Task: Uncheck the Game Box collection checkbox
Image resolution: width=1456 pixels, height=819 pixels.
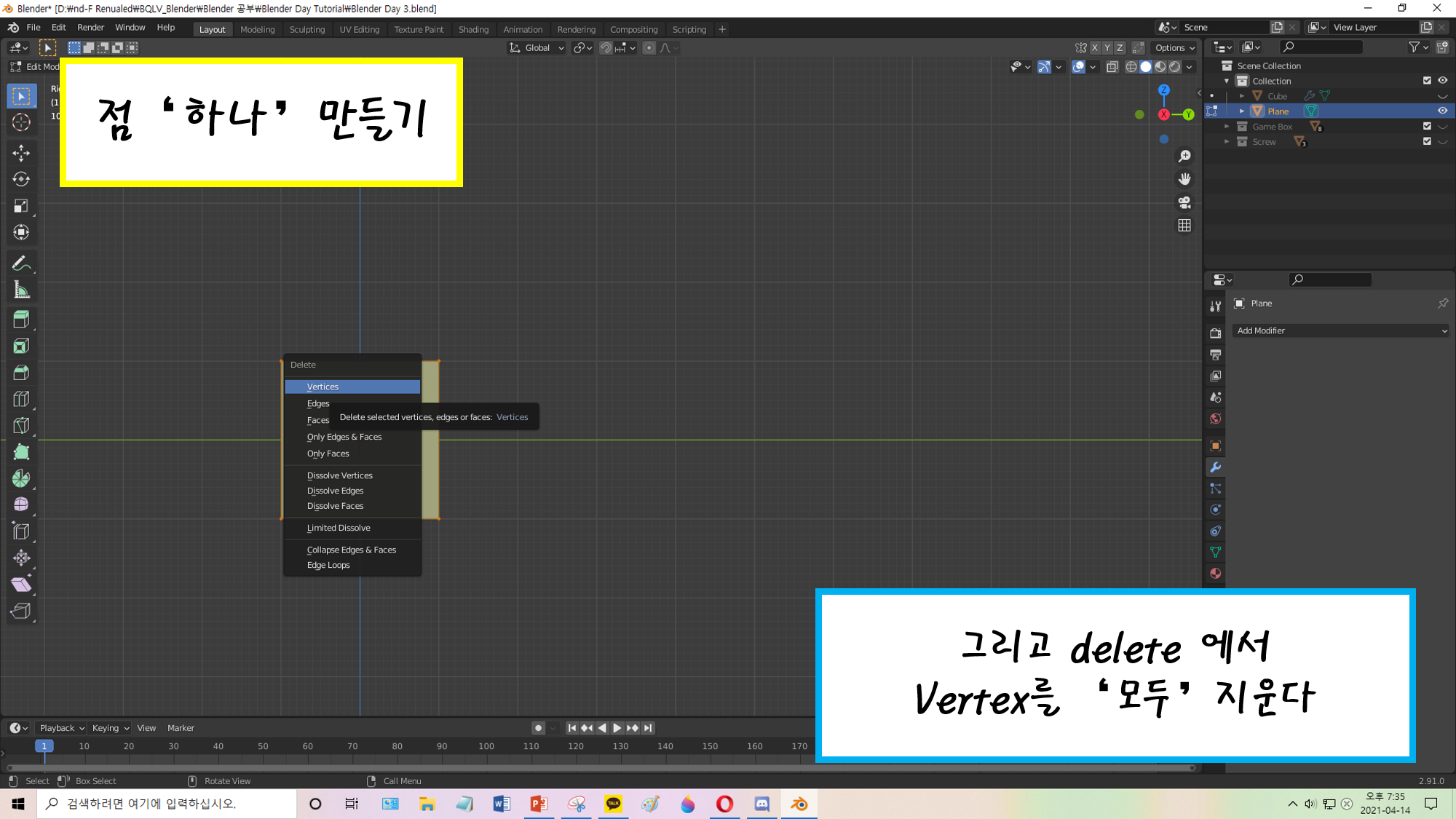Action: coord(1427,127)
